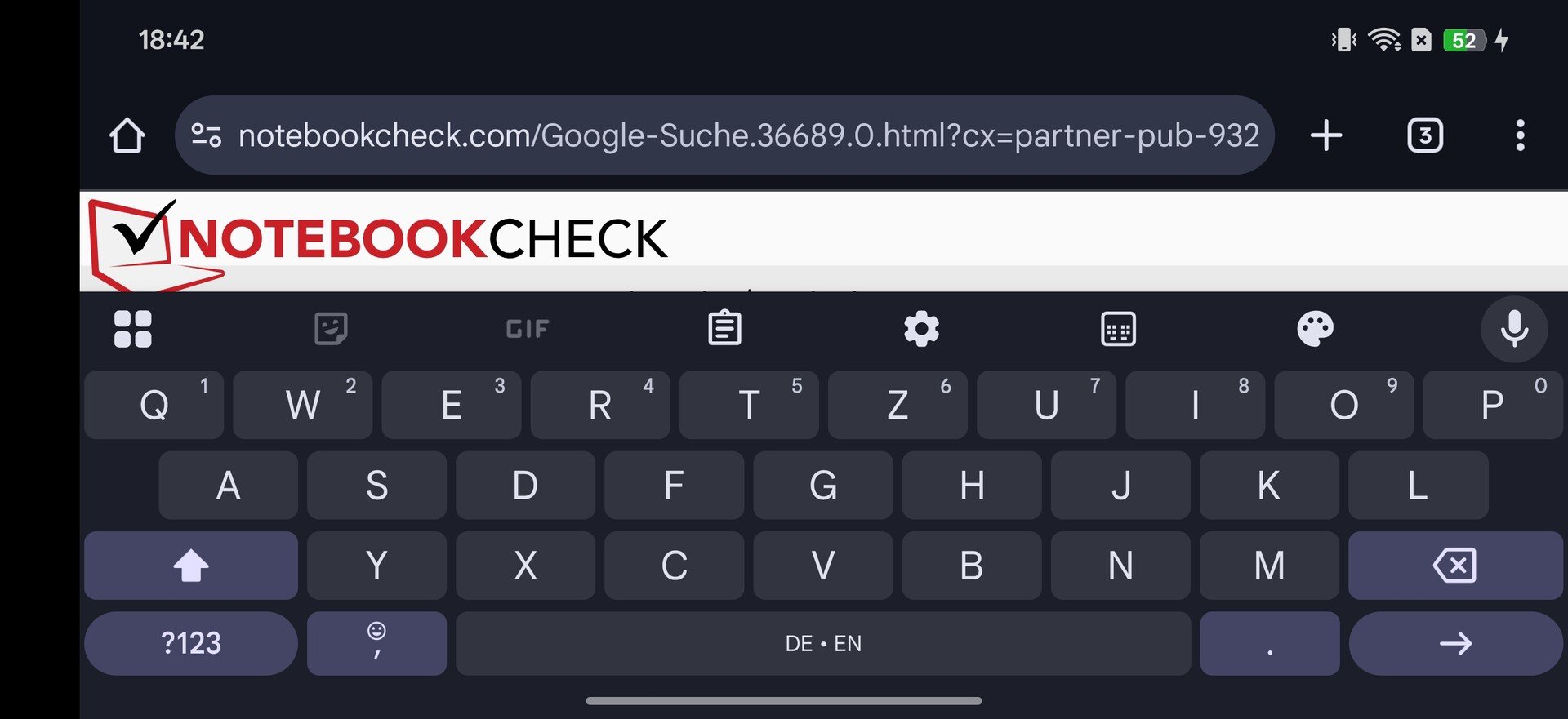
Task: Open keyboard theme palette
Action: (x=1315, y=329)
